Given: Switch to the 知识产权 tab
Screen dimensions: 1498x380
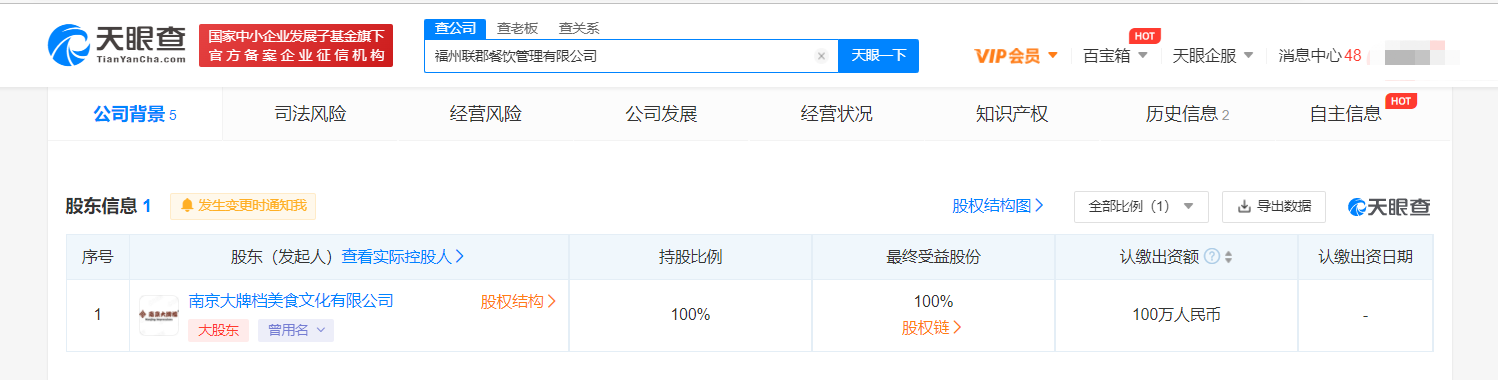Looking at the screenshot, I should [1012, 114].
